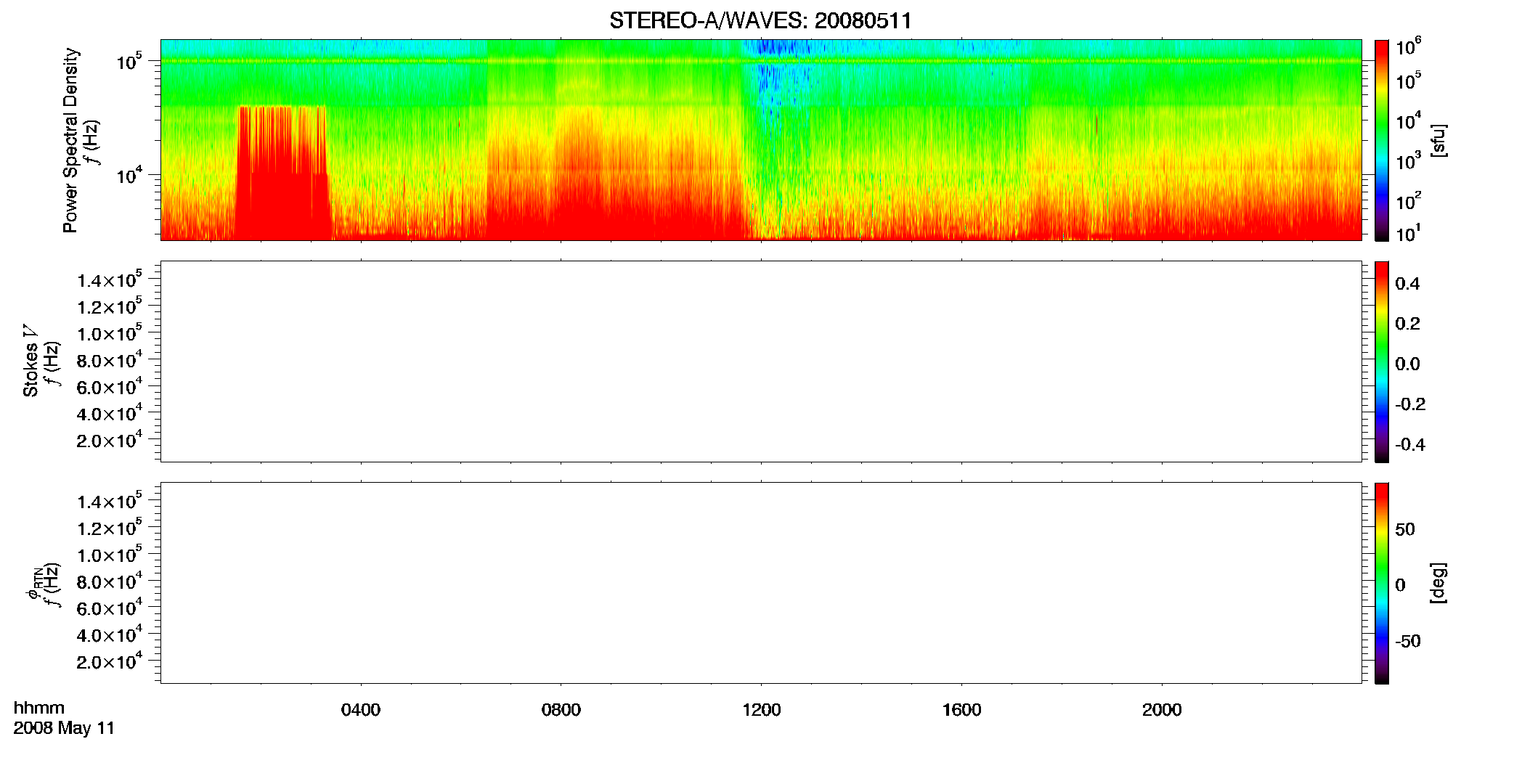
Task: Click the hhmm time axis label
Action: pyautogui.click(x=39, y=708)
